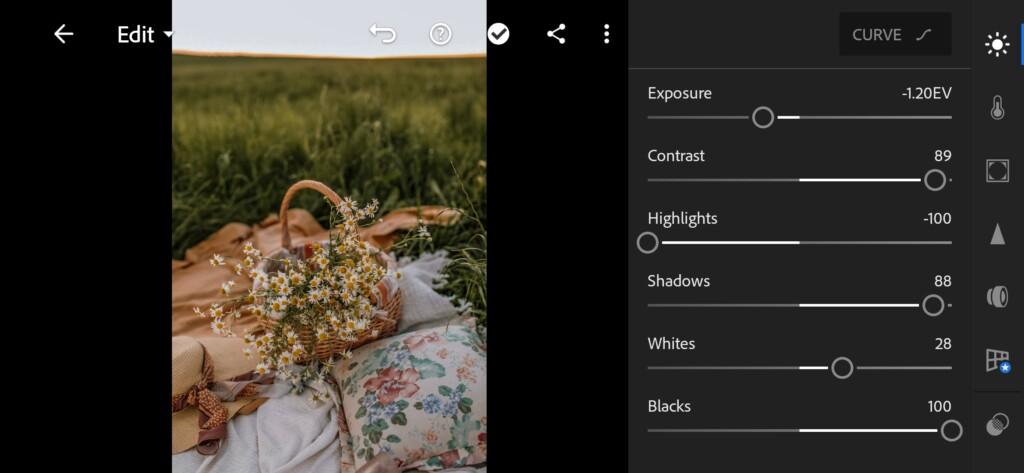Screen dimensions: 1024x473
Task: Share the photo
Action: [x=556, y=34]
